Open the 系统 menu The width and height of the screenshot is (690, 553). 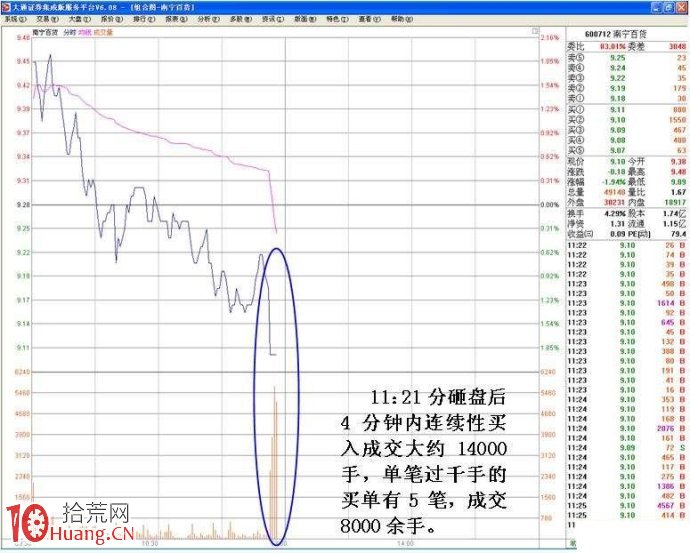15,19
